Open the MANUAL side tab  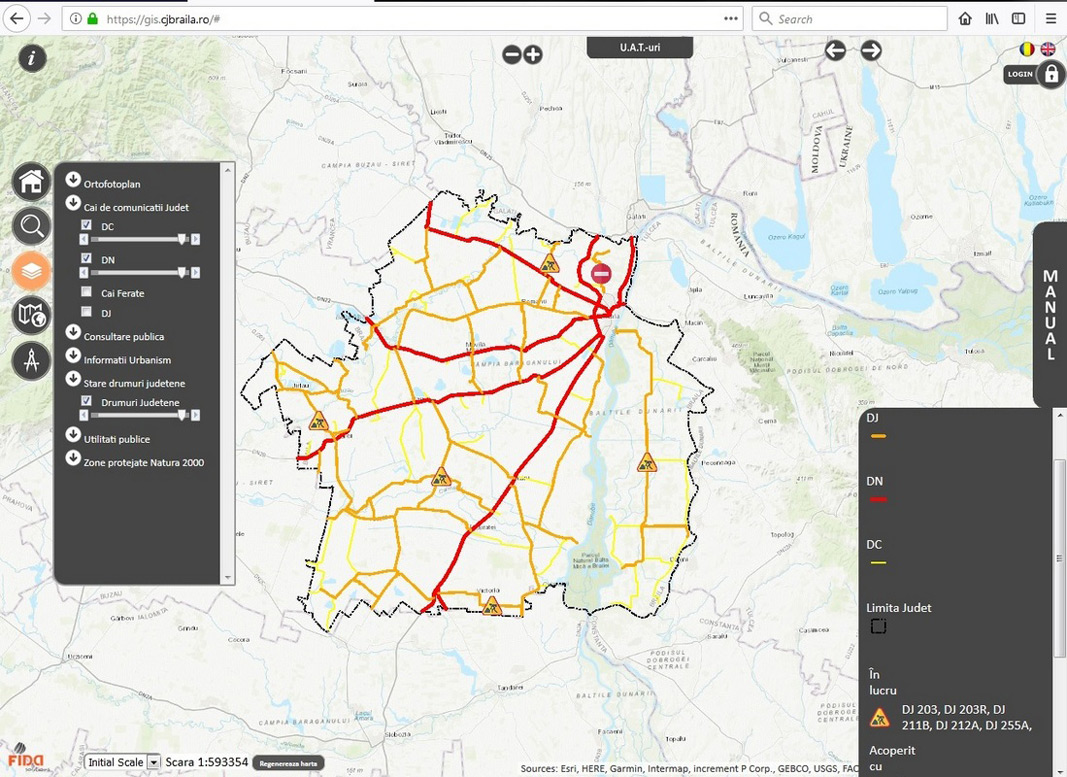point(1049,315)
